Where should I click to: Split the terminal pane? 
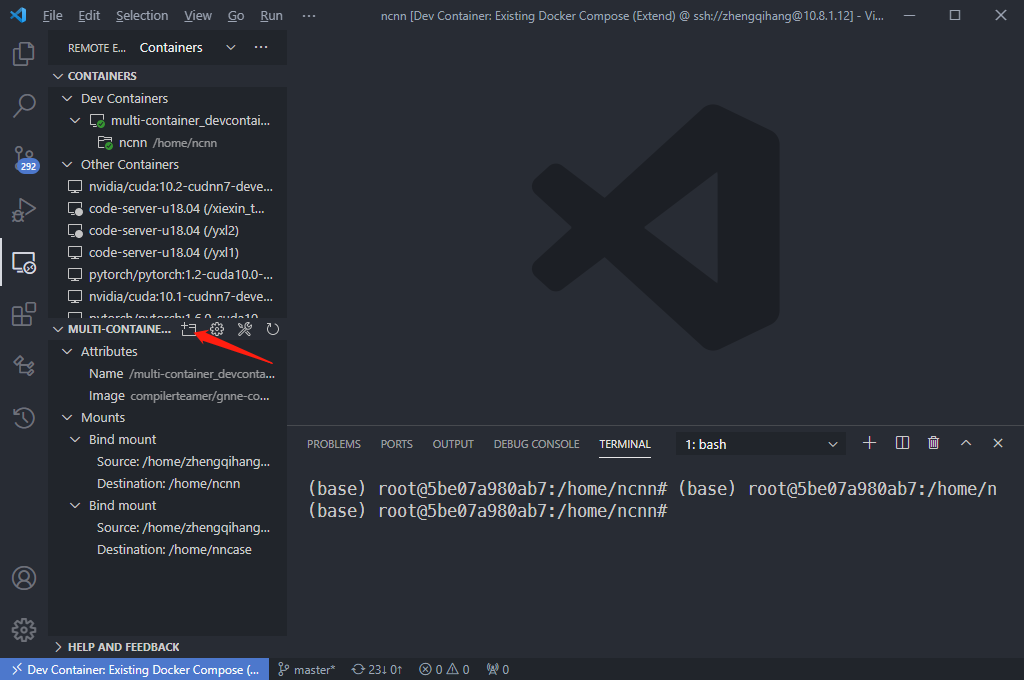pyautogui.click(x=902, y=443)
